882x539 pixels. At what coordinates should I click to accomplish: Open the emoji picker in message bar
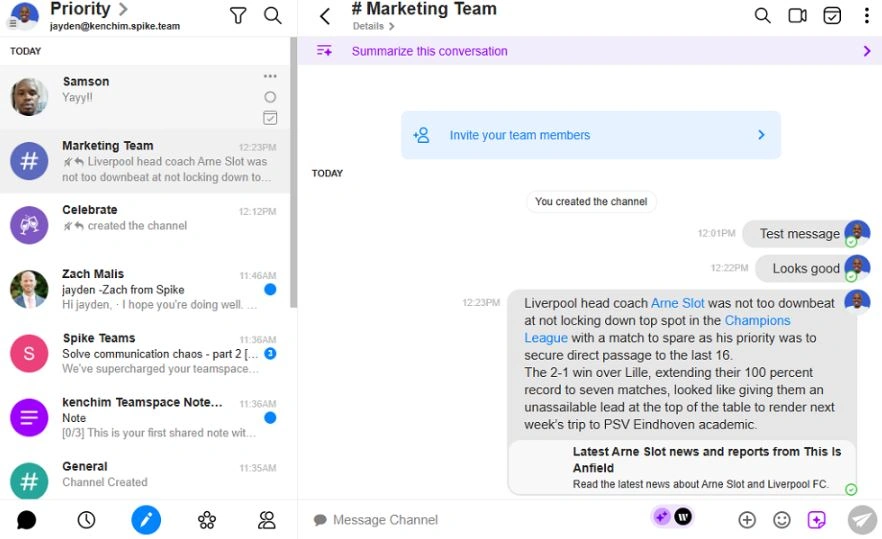tap(782, 519)
